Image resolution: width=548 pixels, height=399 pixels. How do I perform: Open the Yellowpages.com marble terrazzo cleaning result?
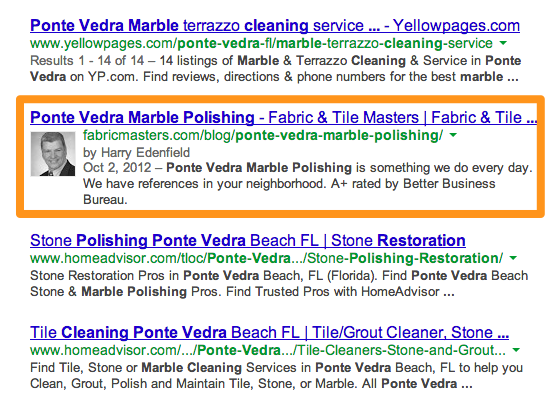click(275, 26)
